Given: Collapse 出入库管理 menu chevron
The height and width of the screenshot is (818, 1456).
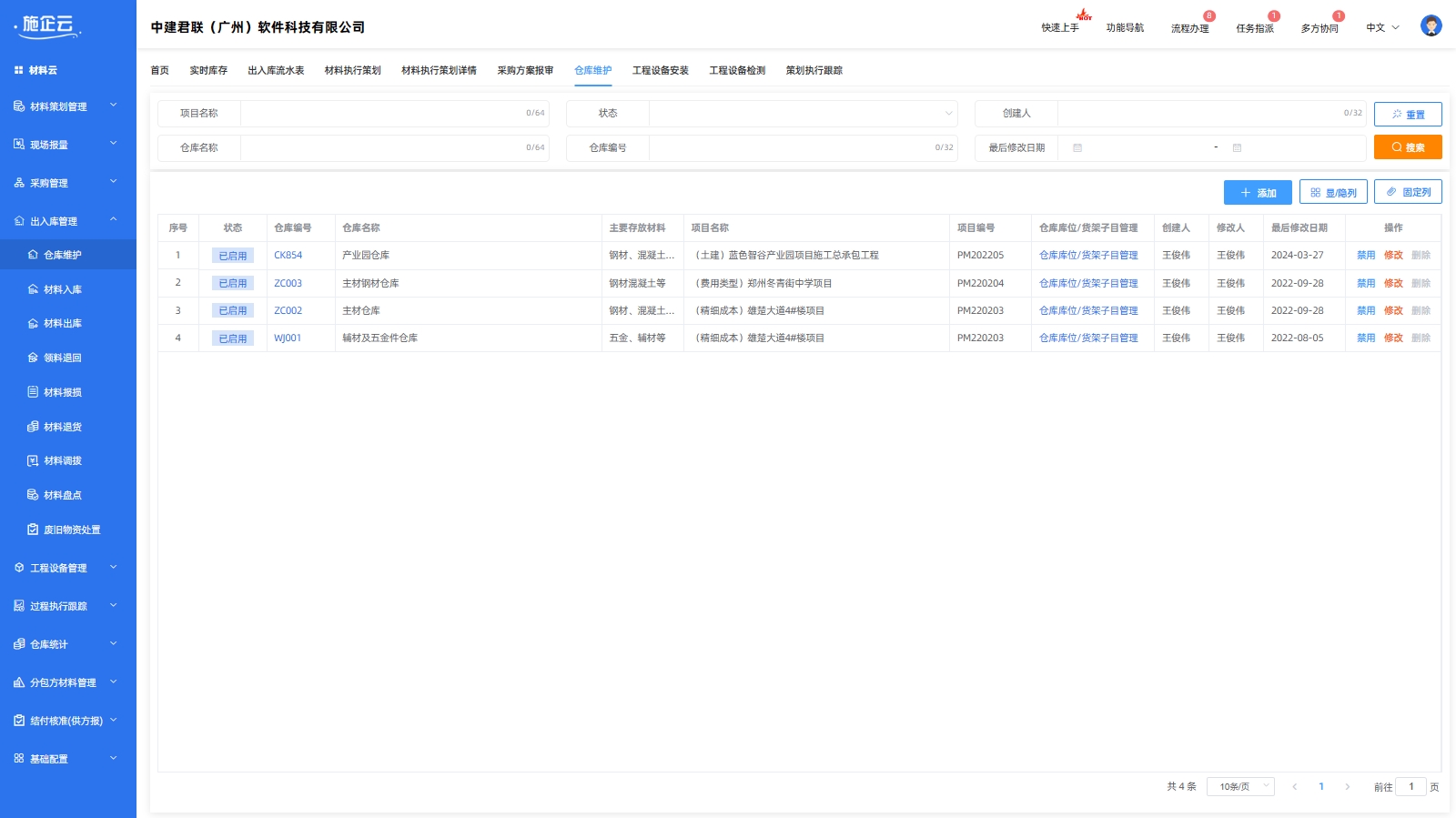Looking at the screenshot, I should (114, 220).
